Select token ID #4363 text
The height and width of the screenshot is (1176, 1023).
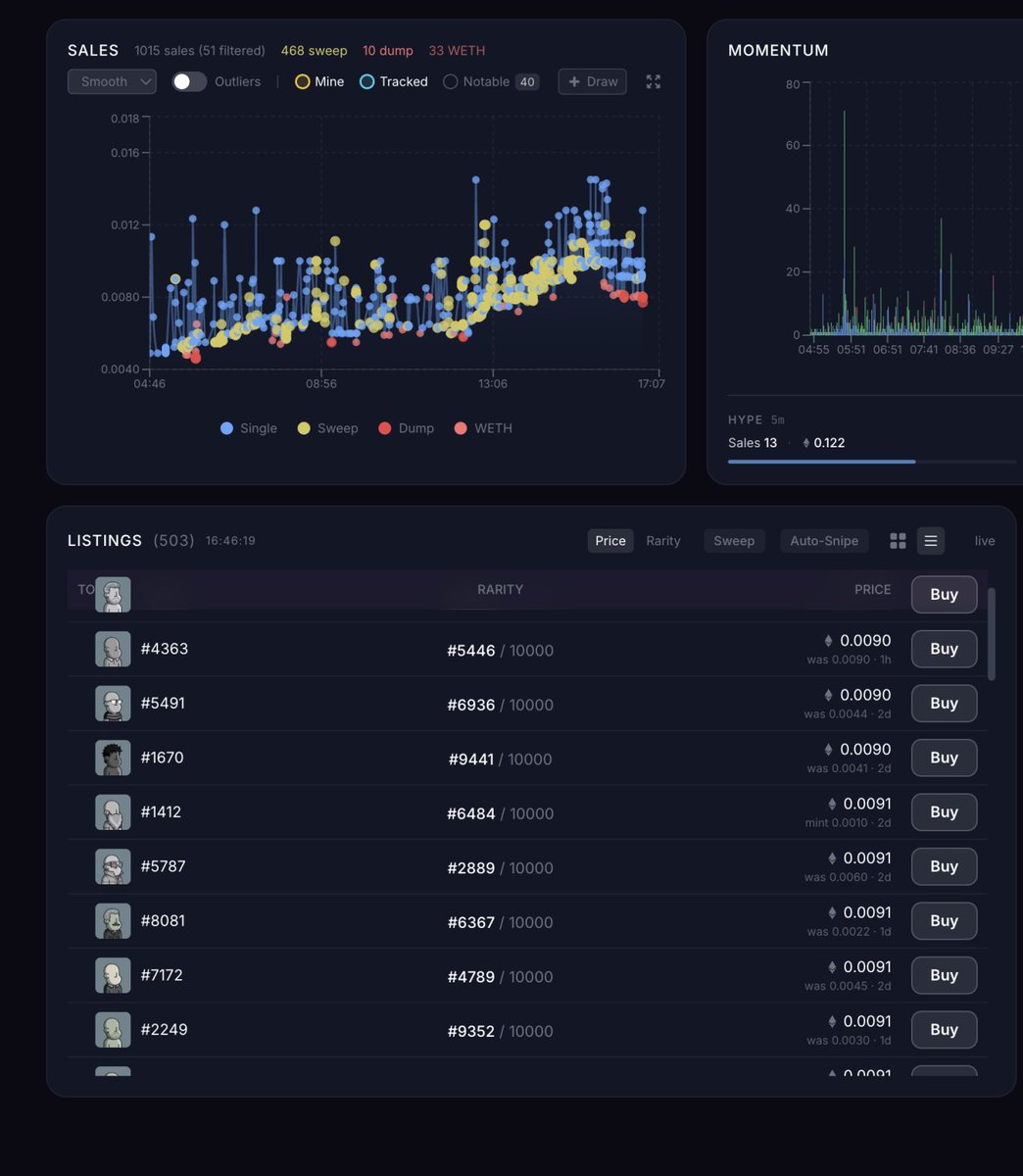[x=165, y=649]
